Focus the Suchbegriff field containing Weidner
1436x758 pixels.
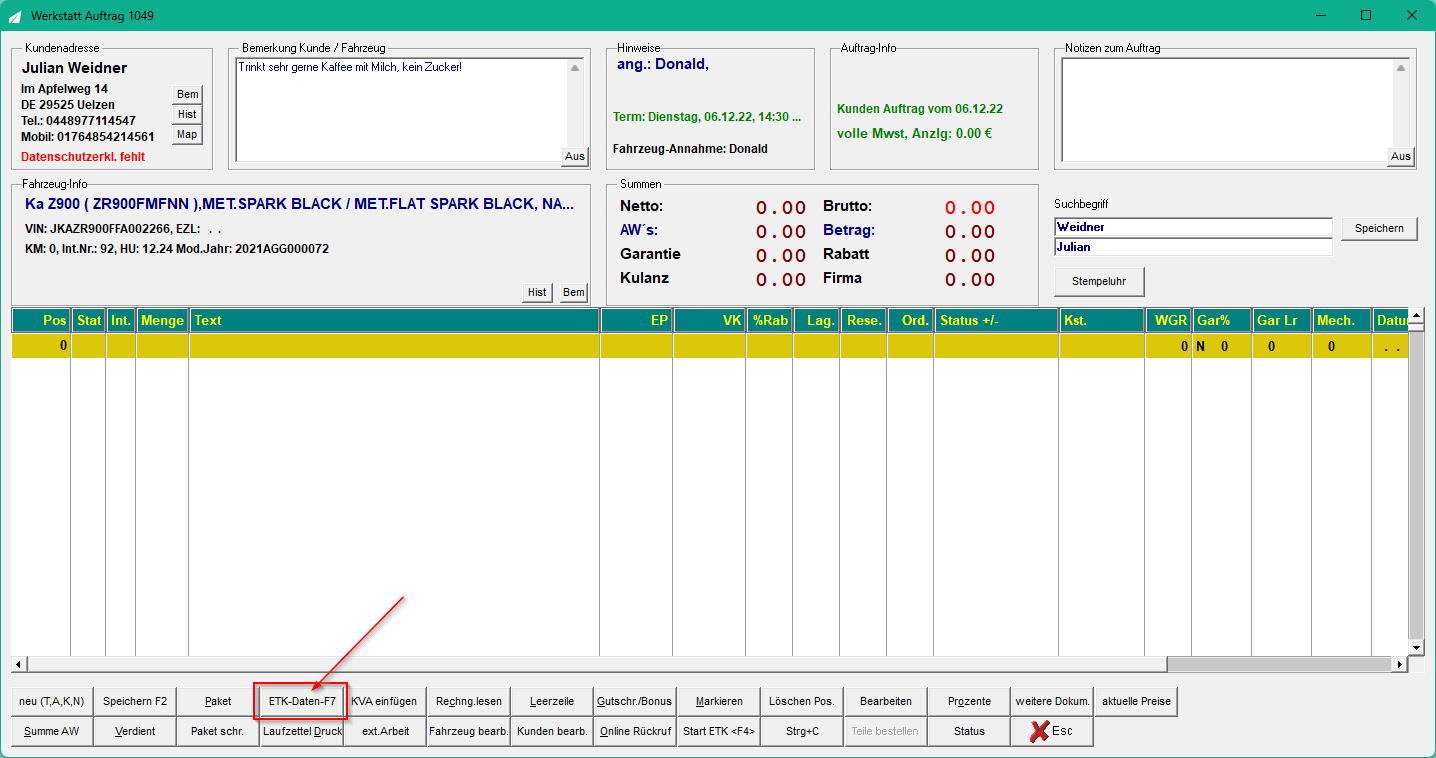[1193, 227]
